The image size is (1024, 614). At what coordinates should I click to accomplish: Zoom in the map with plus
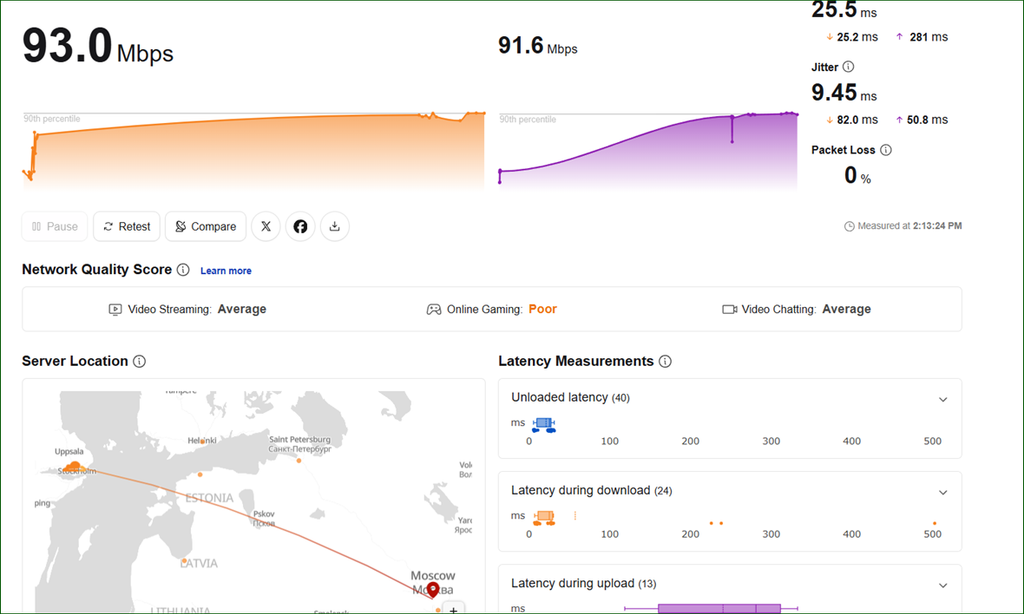pyautogui.click(x=453, y=608)
